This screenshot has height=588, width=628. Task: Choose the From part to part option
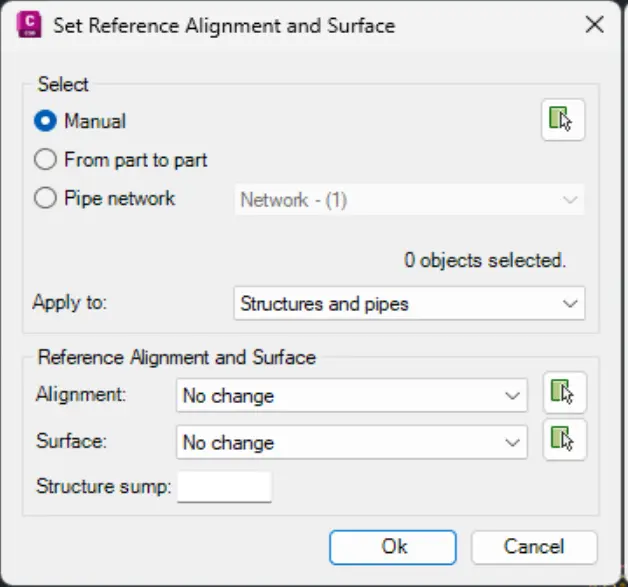tap(46, 160)
